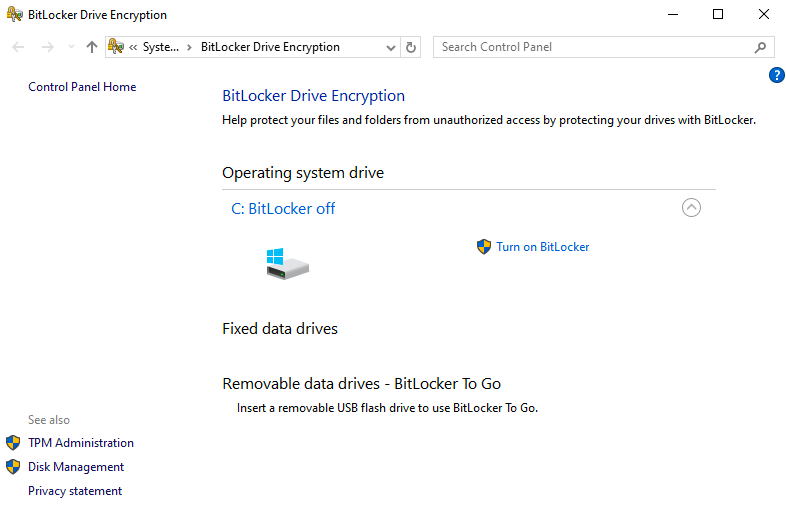Click the C: Windows drive icon

(x=287, y=264)
